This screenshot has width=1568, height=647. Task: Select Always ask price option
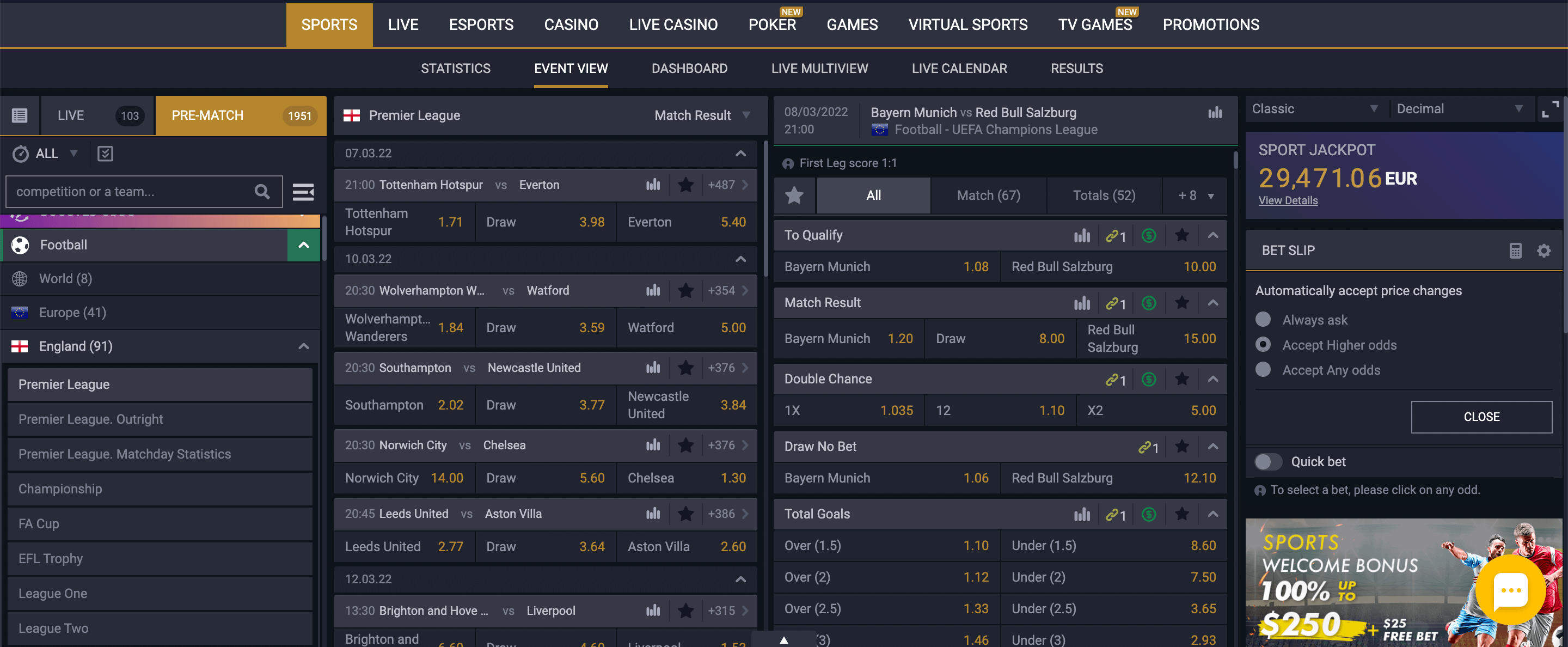[1263, 320]
